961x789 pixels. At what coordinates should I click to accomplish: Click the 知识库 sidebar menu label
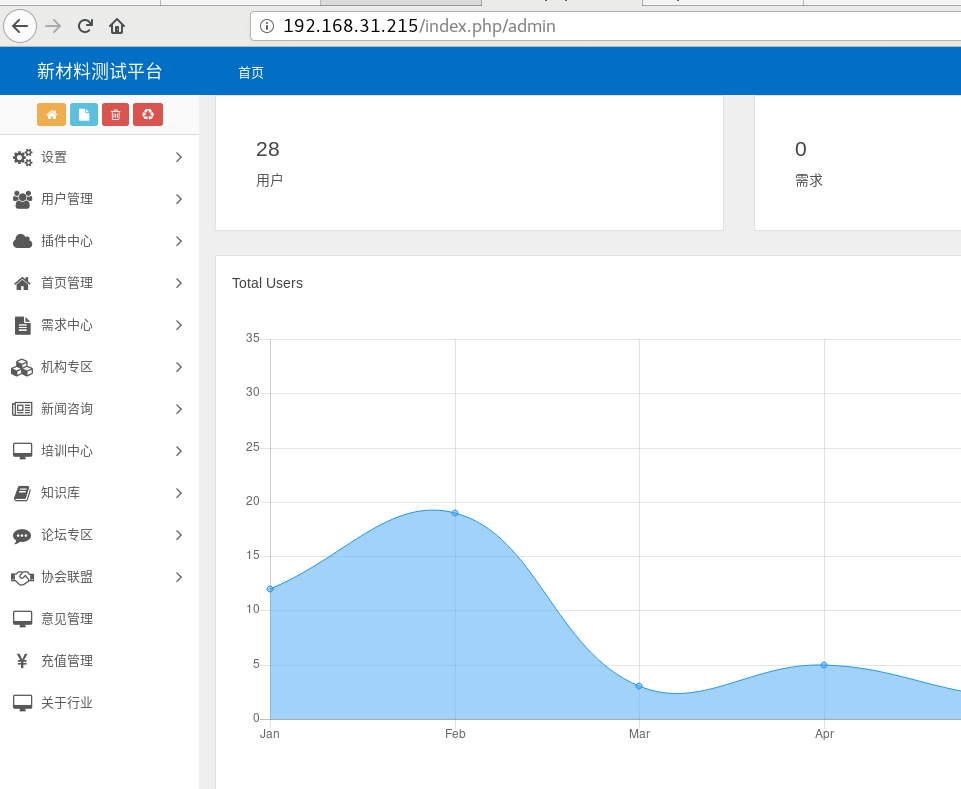[x=60, y=493]
